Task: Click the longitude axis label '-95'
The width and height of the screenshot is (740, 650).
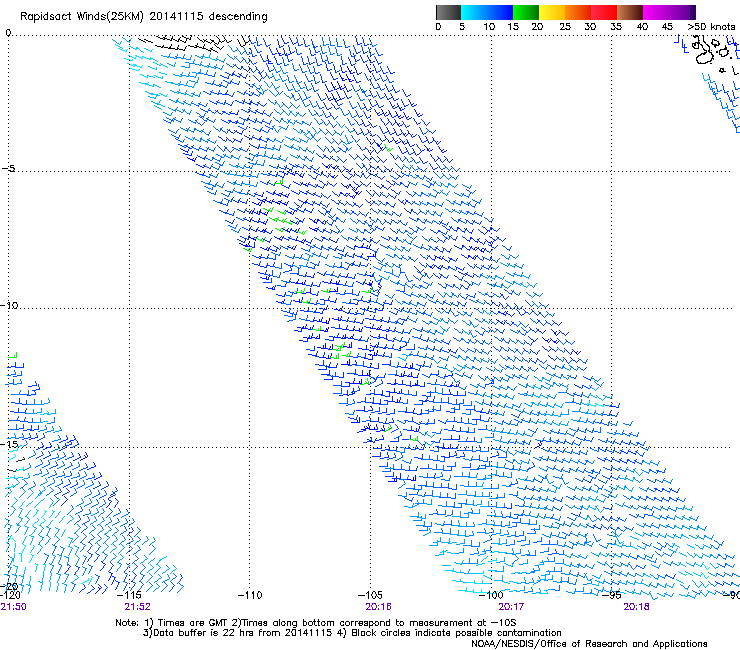Action: (x=612, y=595)
